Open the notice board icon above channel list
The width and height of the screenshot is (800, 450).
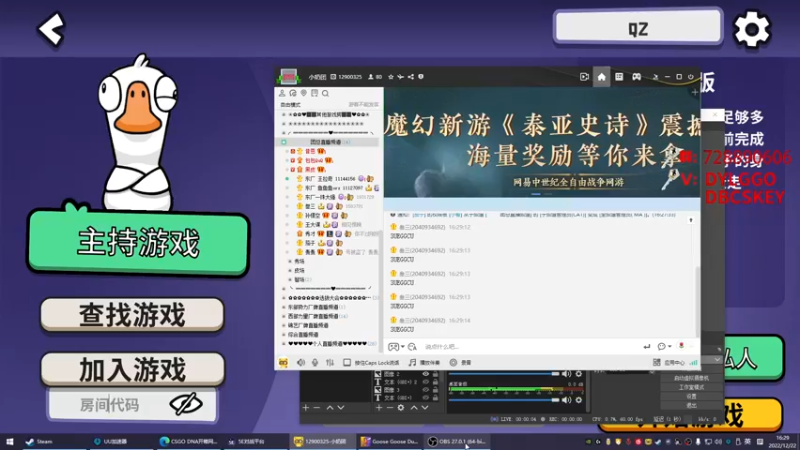tap(314, 93)
